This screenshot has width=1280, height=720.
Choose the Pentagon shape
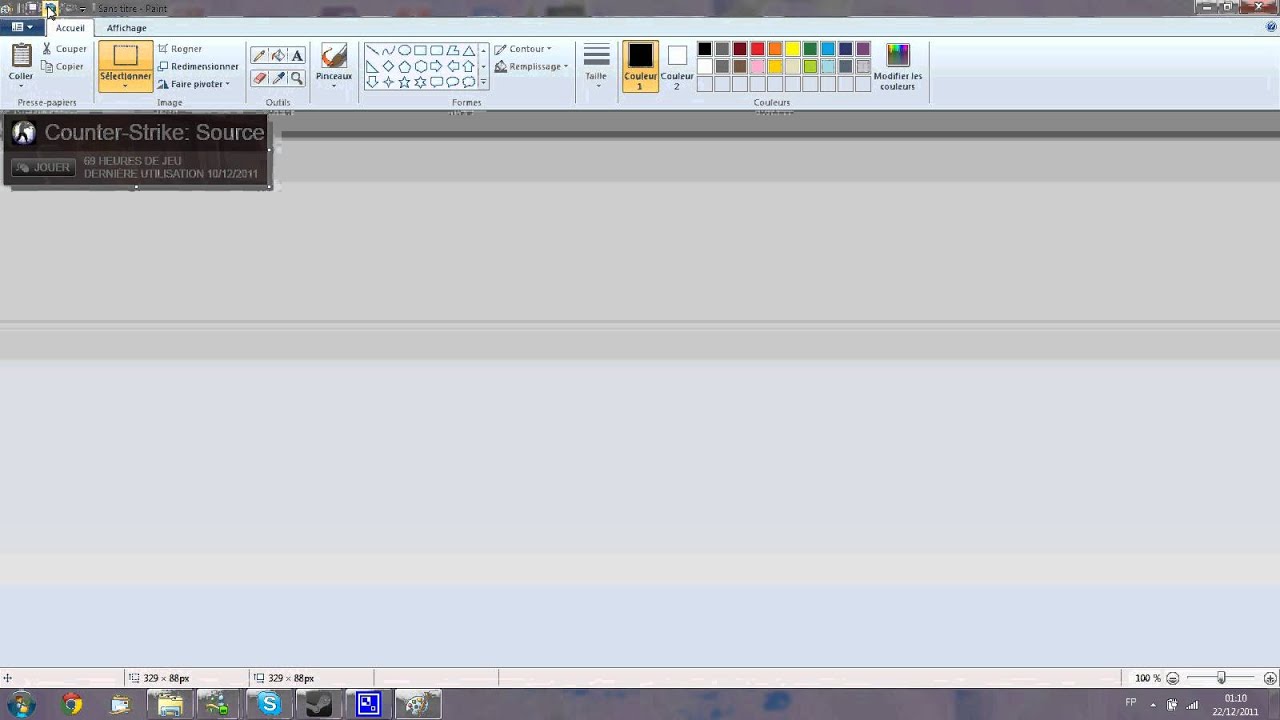(x=404, y=66)
